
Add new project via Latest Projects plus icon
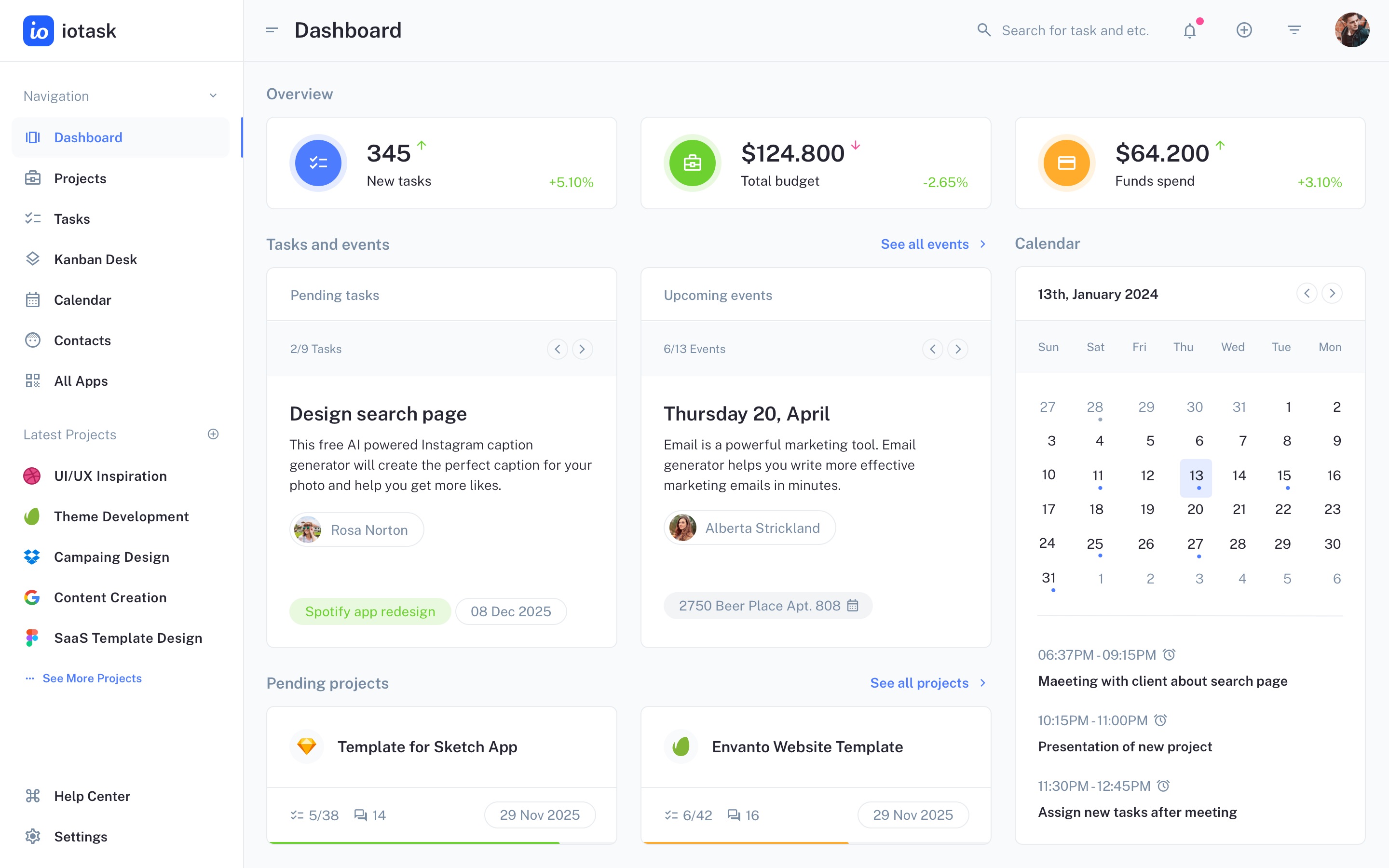213,434
